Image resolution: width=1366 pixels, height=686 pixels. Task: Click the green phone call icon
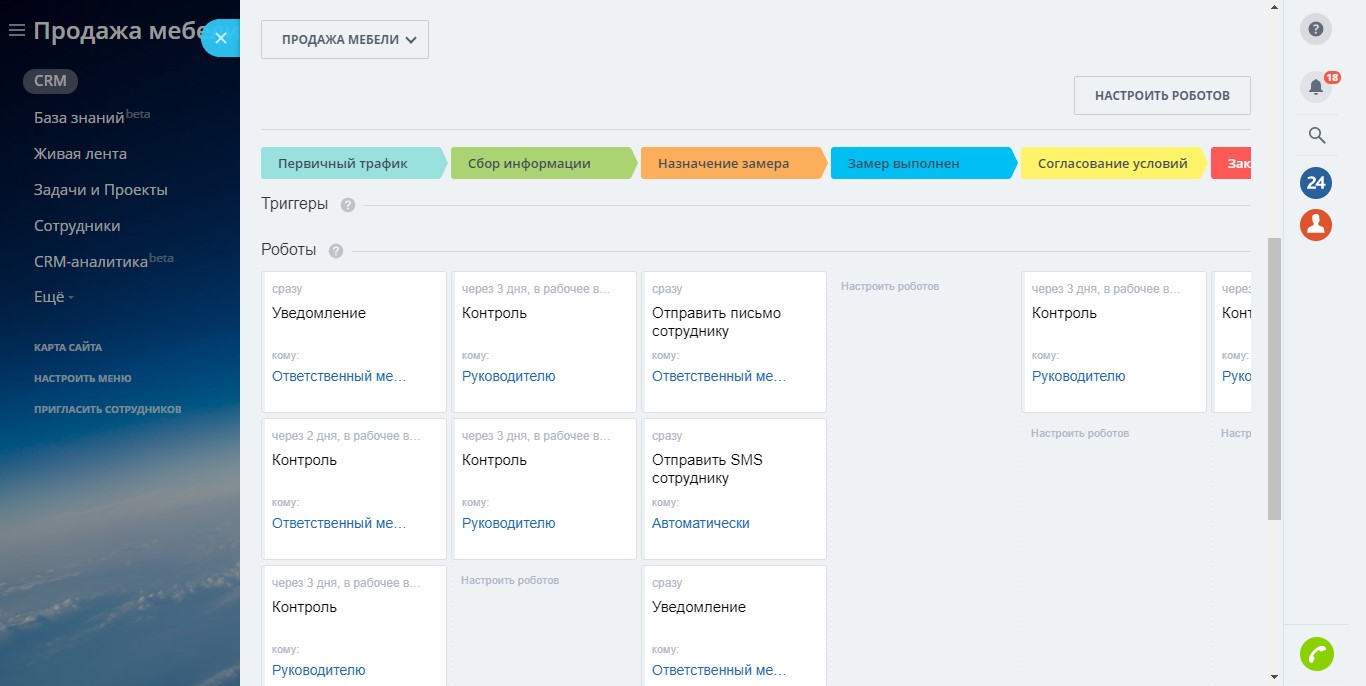pyautogui.click(x=1316, y=654)
